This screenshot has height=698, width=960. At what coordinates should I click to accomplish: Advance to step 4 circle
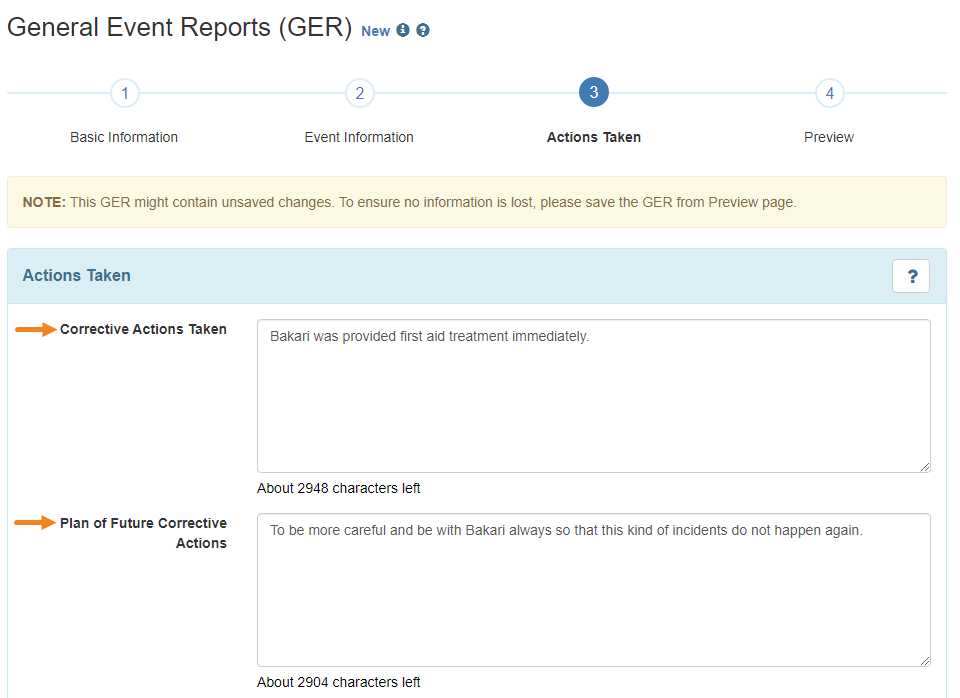830,93
